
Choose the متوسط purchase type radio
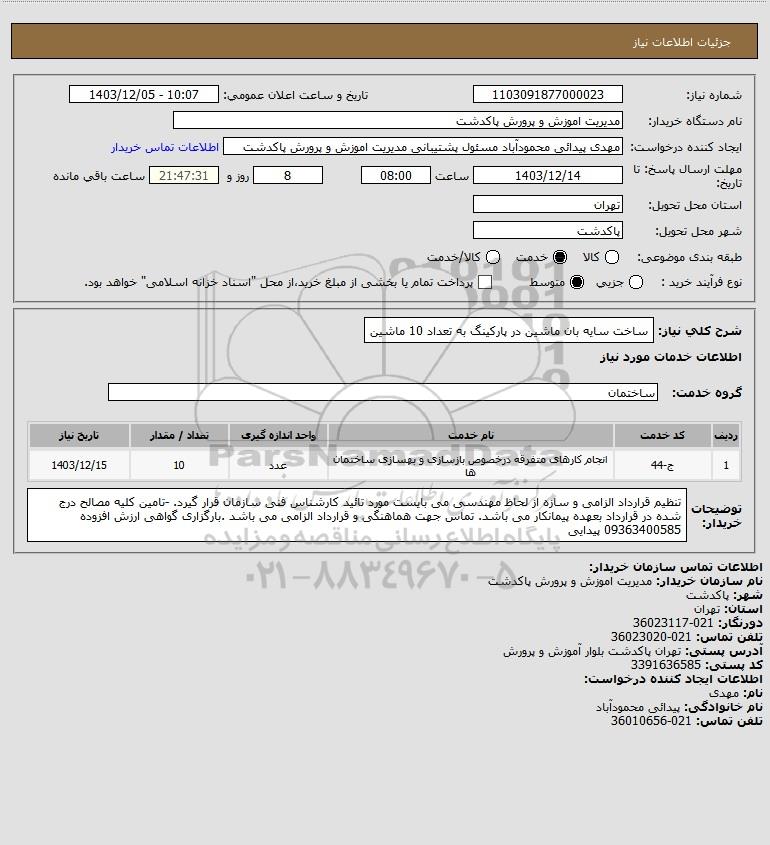[x=577, y=282]
